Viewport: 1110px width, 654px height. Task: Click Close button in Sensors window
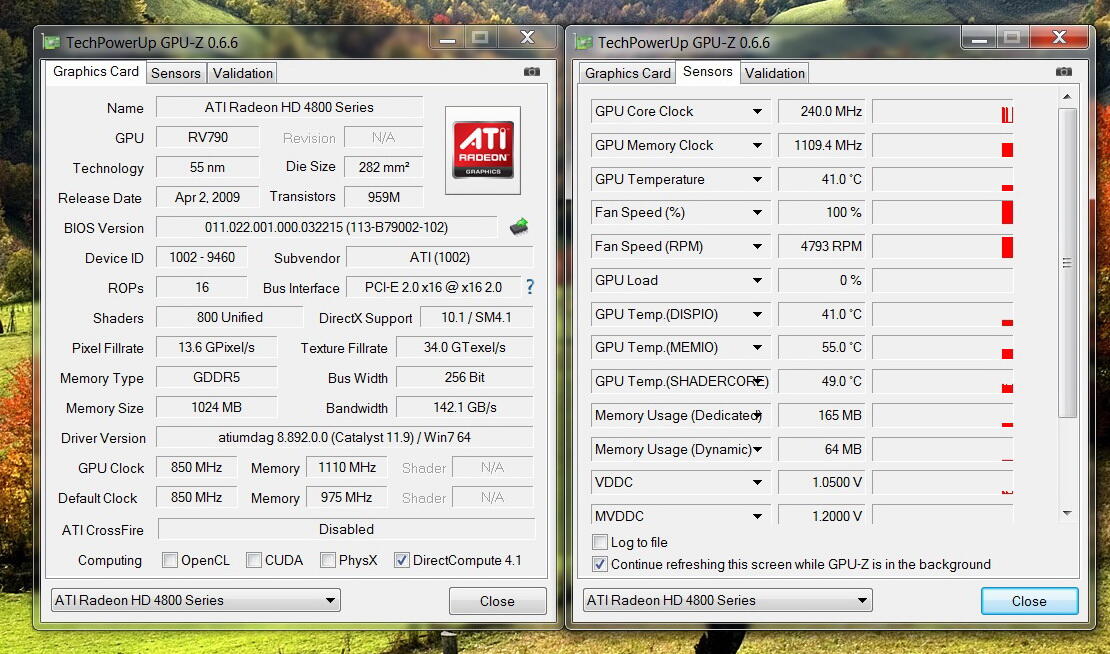pos(1029,601)
